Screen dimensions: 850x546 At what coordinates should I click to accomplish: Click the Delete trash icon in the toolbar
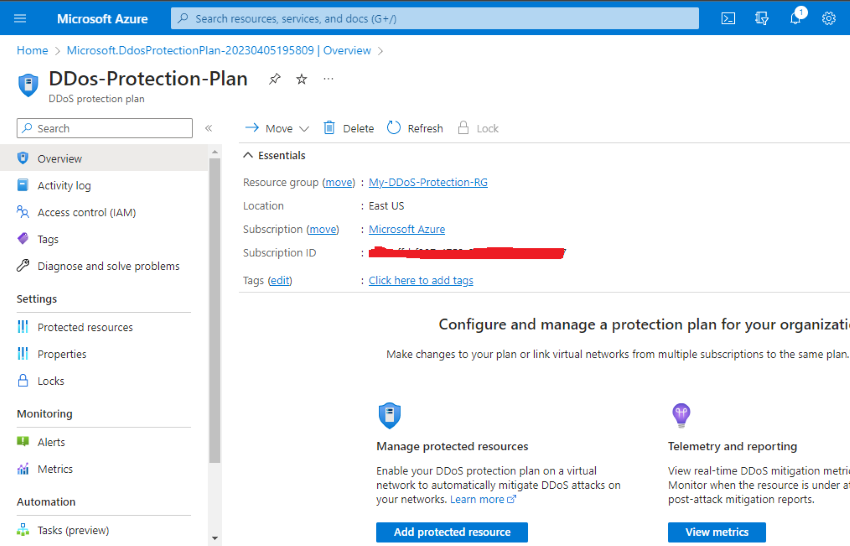pyautogui.click(x=329, y=128)
